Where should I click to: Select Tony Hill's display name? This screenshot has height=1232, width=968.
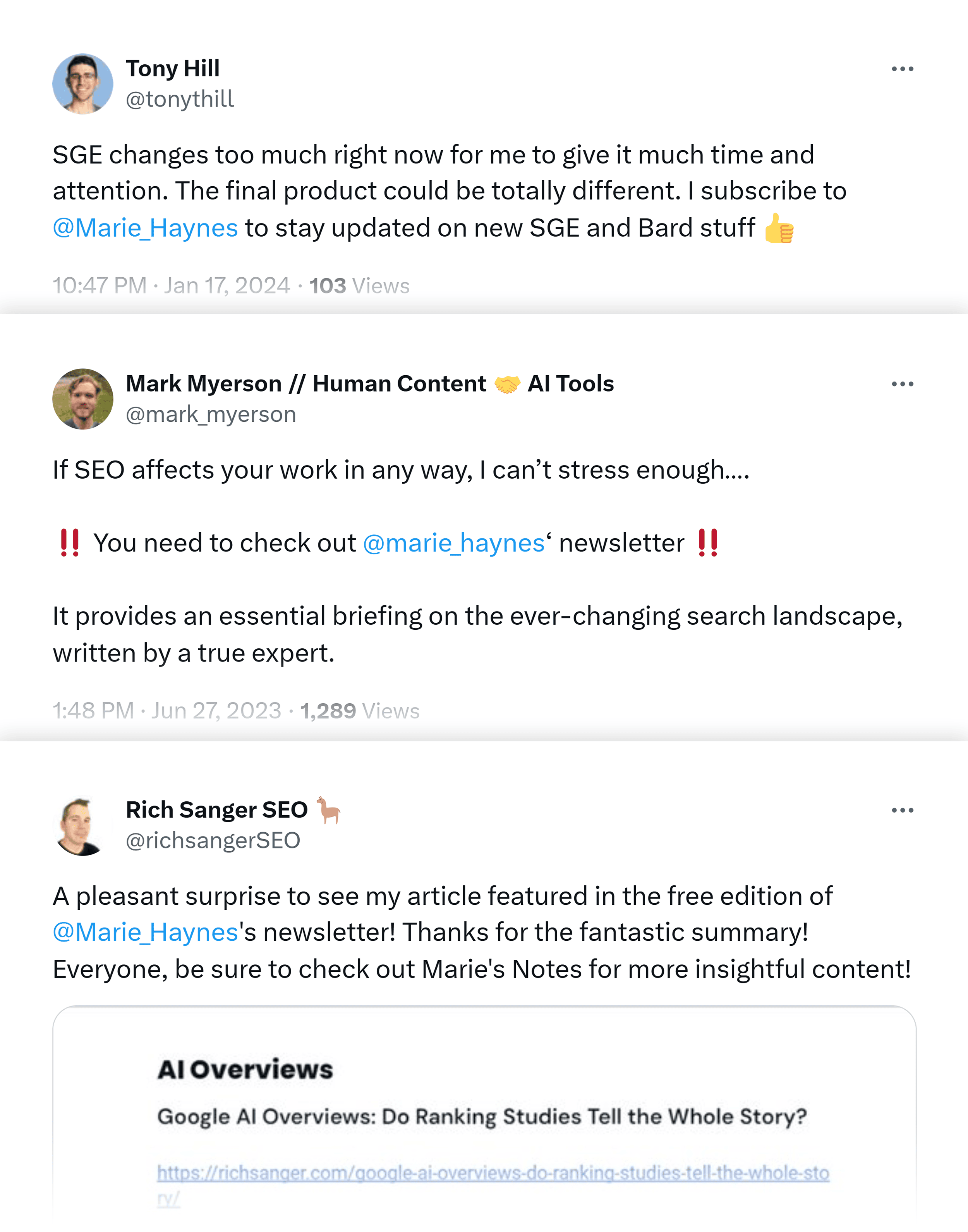(172, 68)
